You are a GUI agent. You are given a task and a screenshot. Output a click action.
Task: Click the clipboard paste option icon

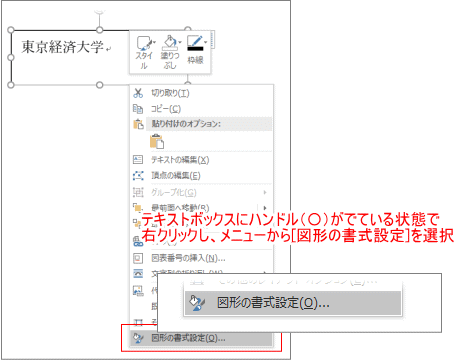tap(157, 141)
